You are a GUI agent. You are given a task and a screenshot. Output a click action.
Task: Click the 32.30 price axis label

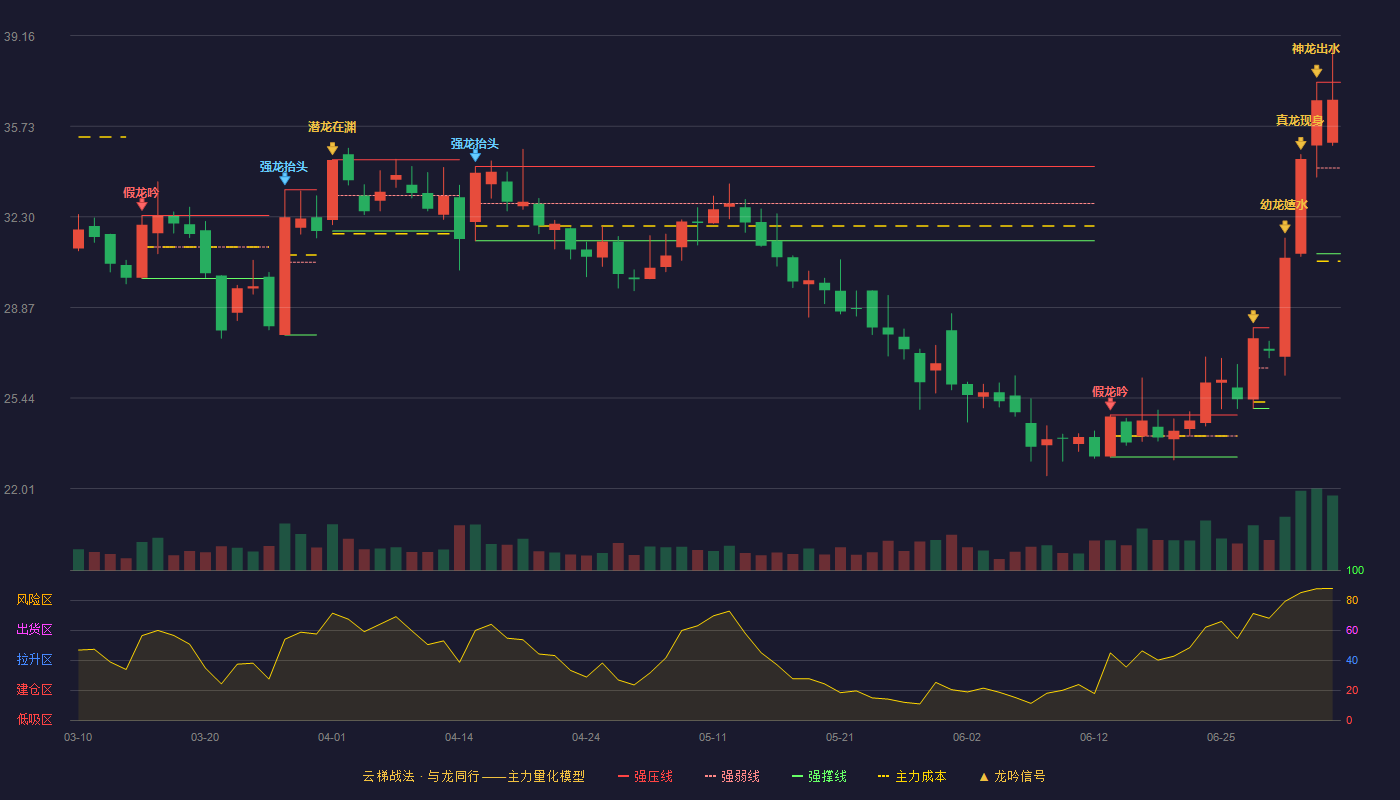[19, 218]
